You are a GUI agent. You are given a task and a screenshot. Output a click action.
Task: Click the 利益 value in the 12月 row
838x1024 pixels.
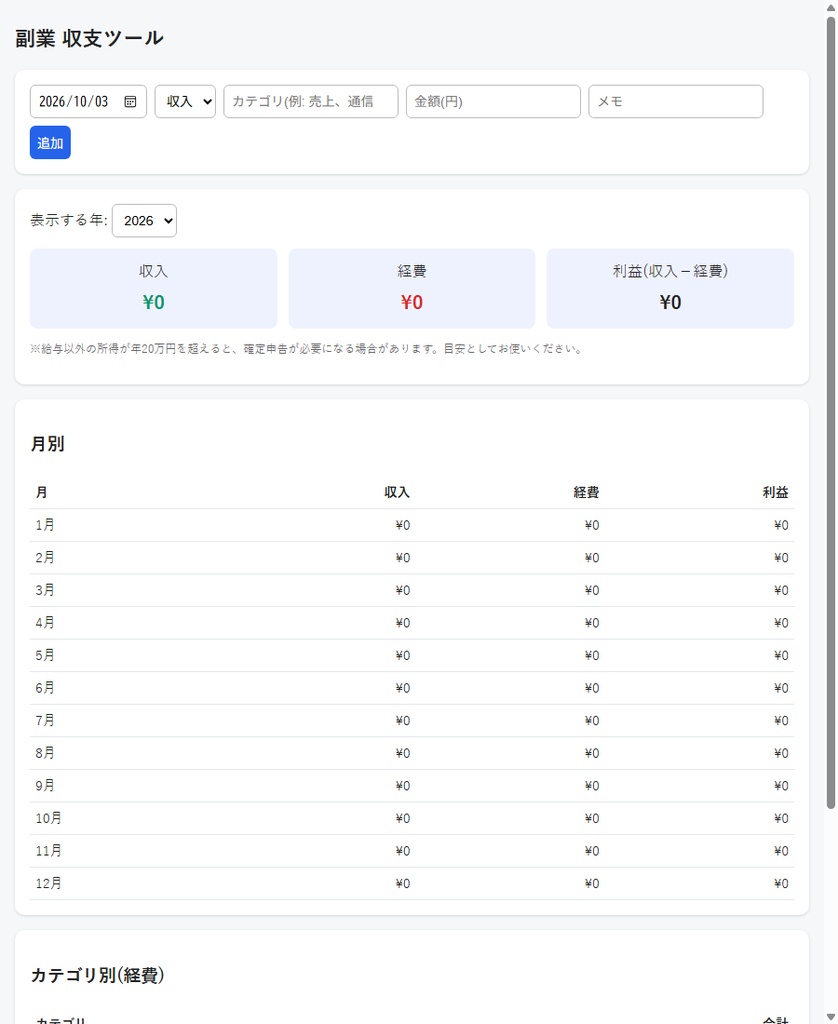tap(781, 884)
